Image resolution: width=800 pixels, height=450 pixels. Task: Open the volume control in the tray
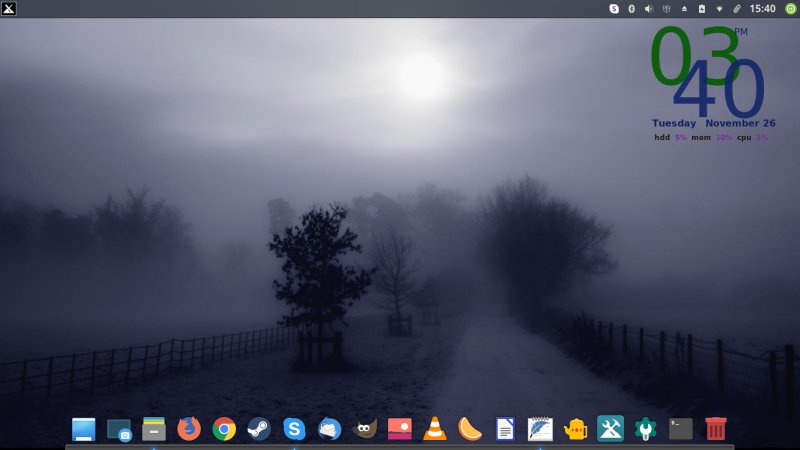[x=648, y=8]
